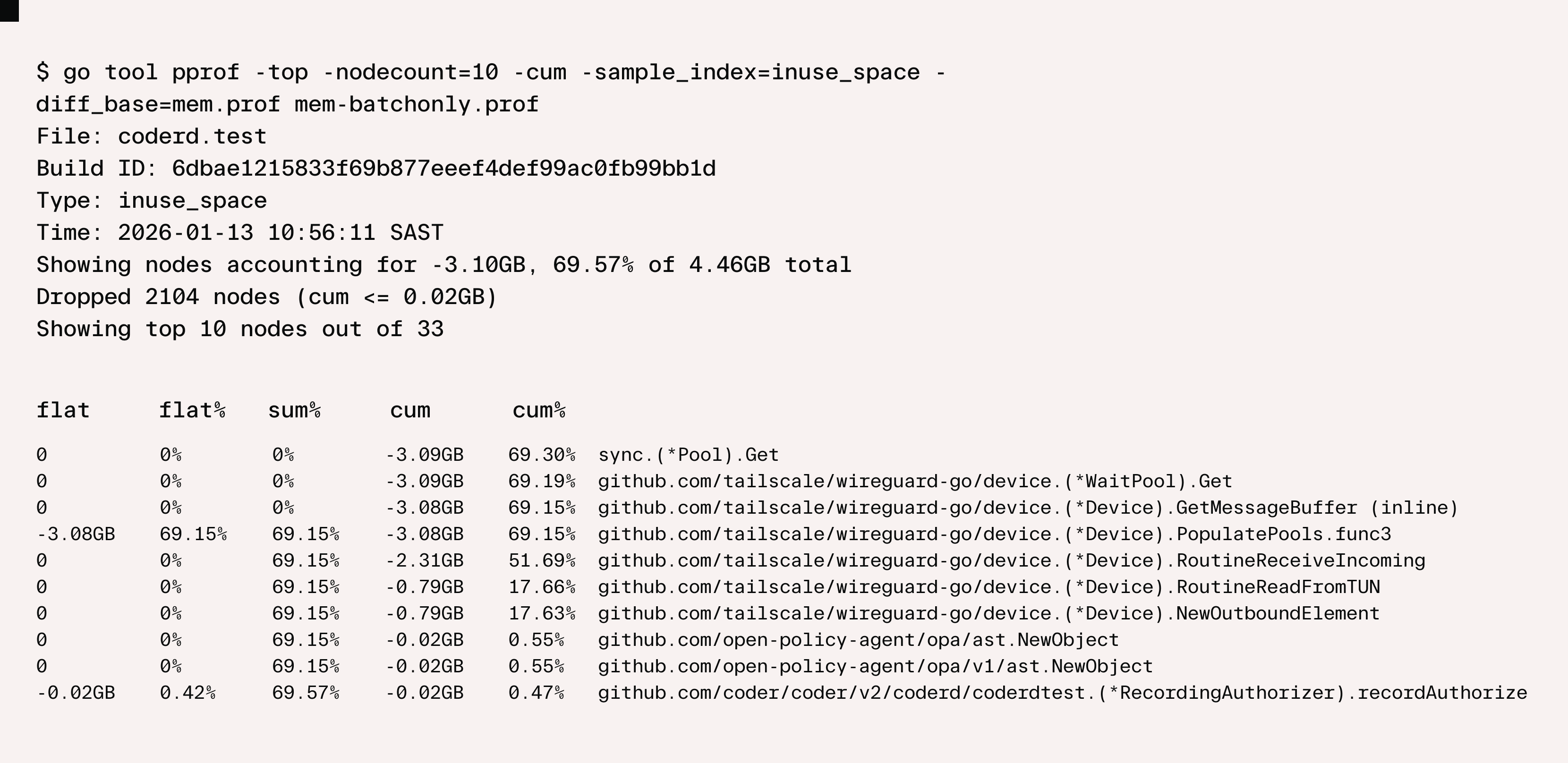Click the recordAuthorize function name
This screenshot has width=1568, height=763.
(1062, 693)
